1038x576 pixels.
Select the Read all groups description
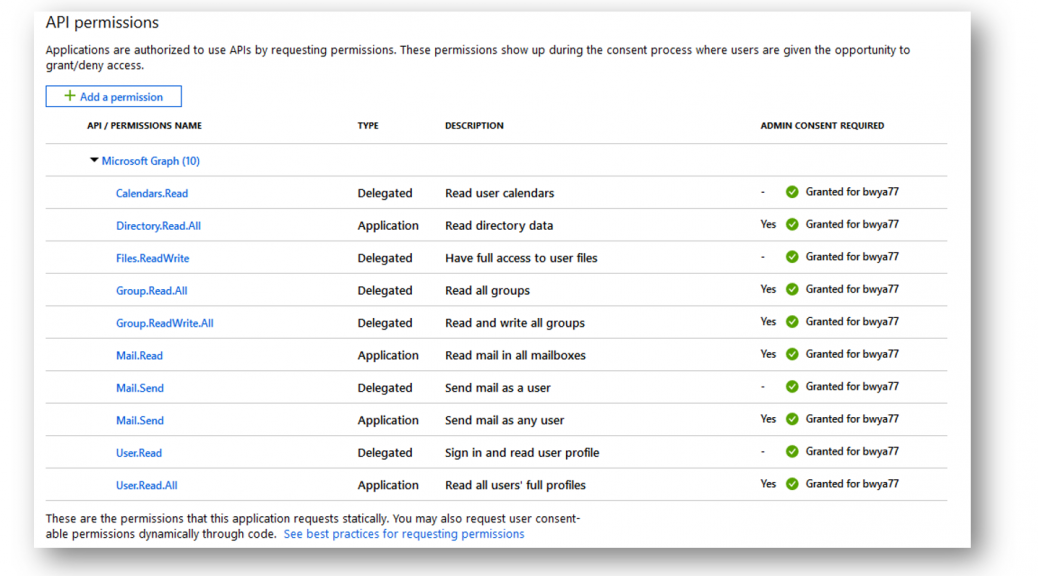pyautogui.click(x=487, y=291)
